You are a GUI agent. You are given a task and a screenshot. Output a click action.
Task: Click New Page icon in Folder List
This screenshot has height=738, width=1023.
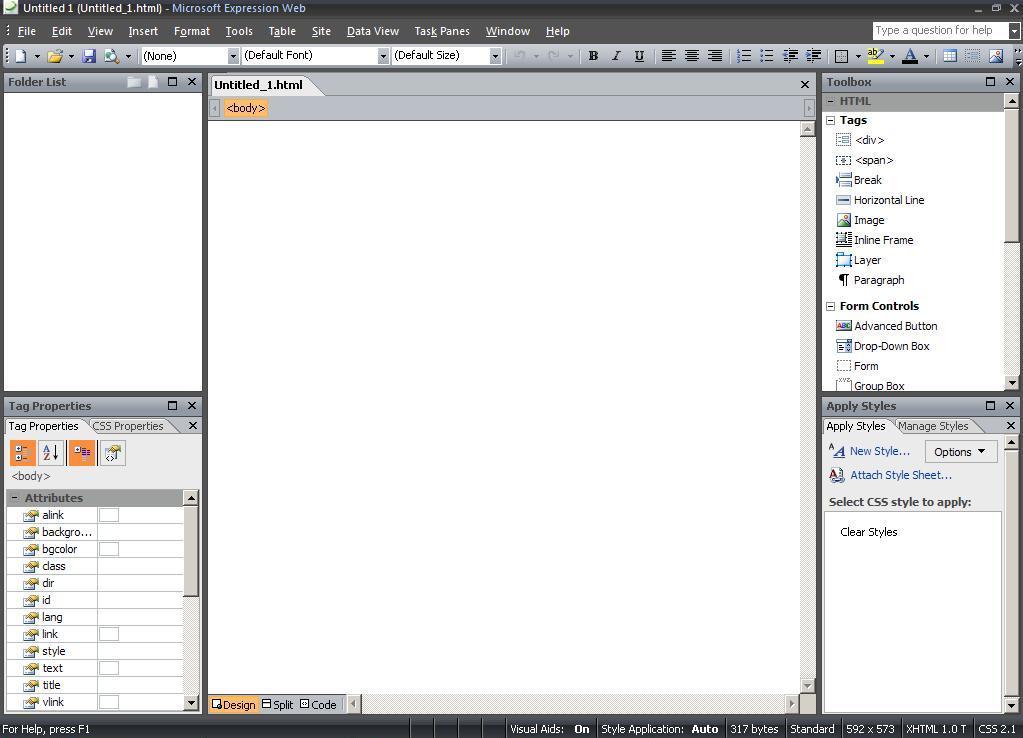point(153,82)
